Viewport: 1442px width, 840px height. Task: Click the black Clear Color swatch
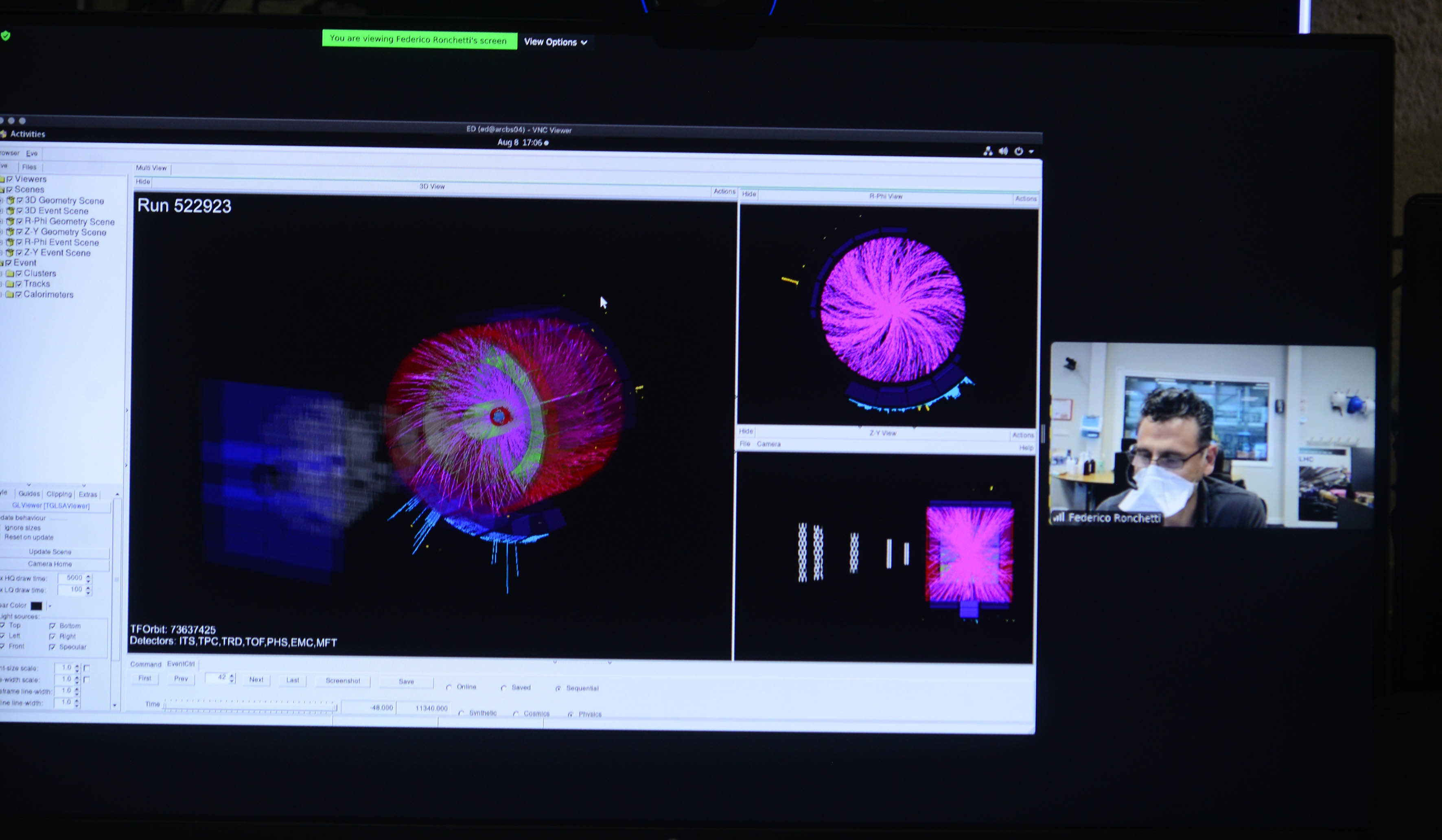pyautogui.click(x=36, y=606)
